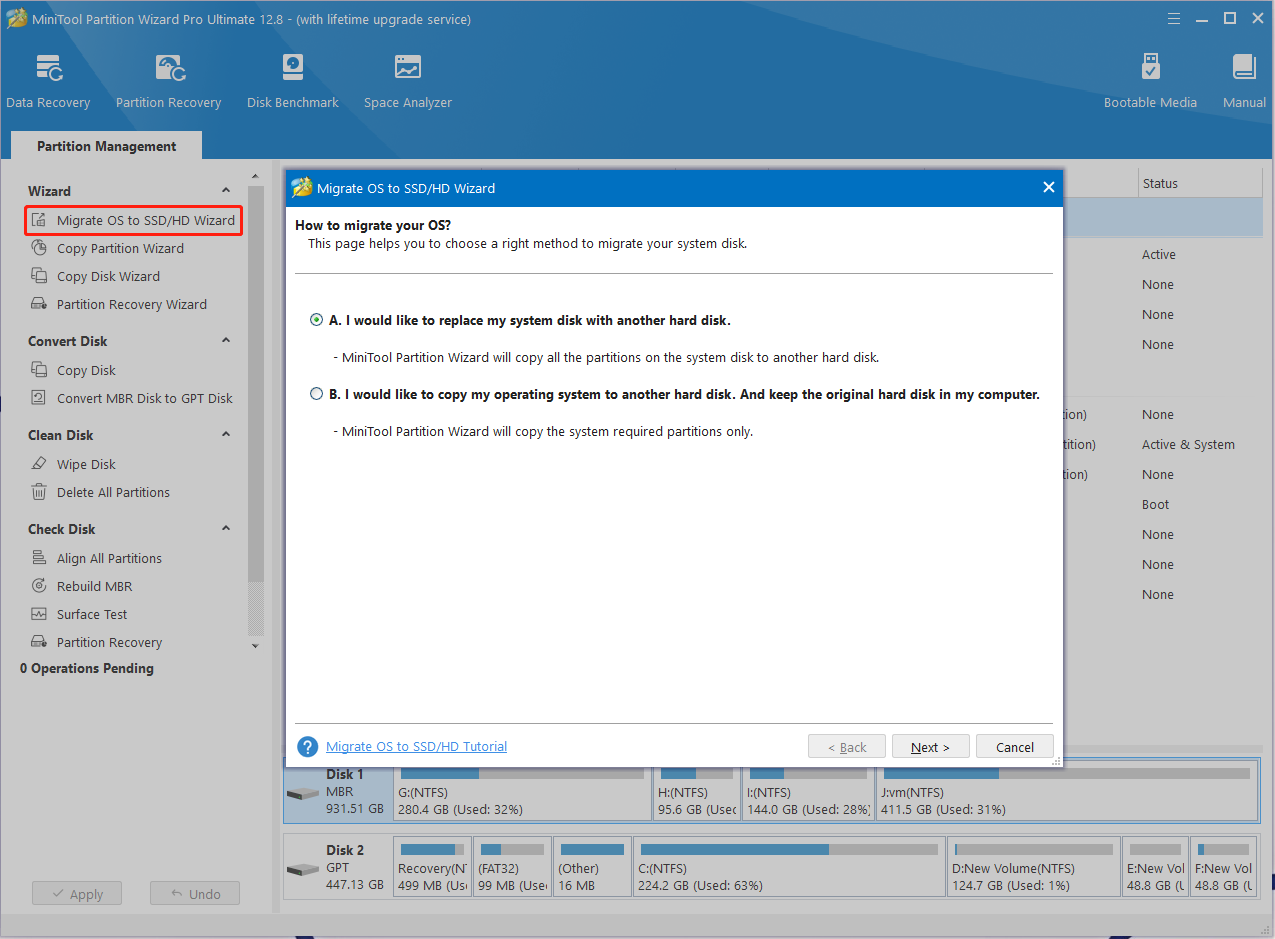Collapse the Convert Disk section
Viewport: 1275px width, 939px height.
pyautogui.click(x=226, y=340)
